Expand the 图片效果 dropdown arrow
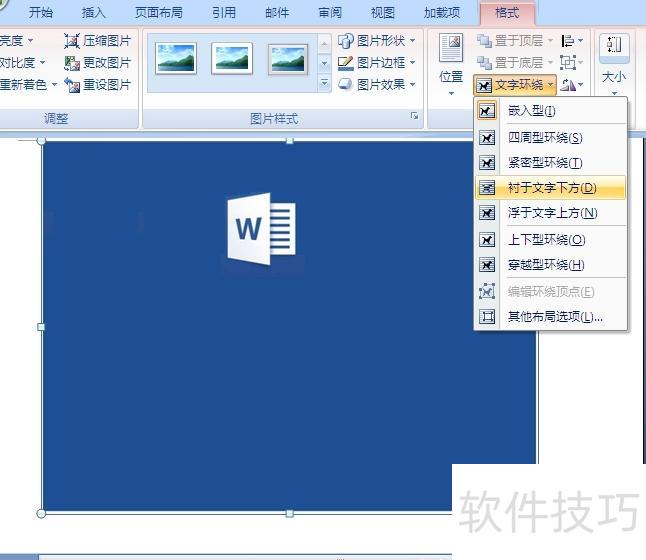The image size is (646, 560). coord(412,84)
